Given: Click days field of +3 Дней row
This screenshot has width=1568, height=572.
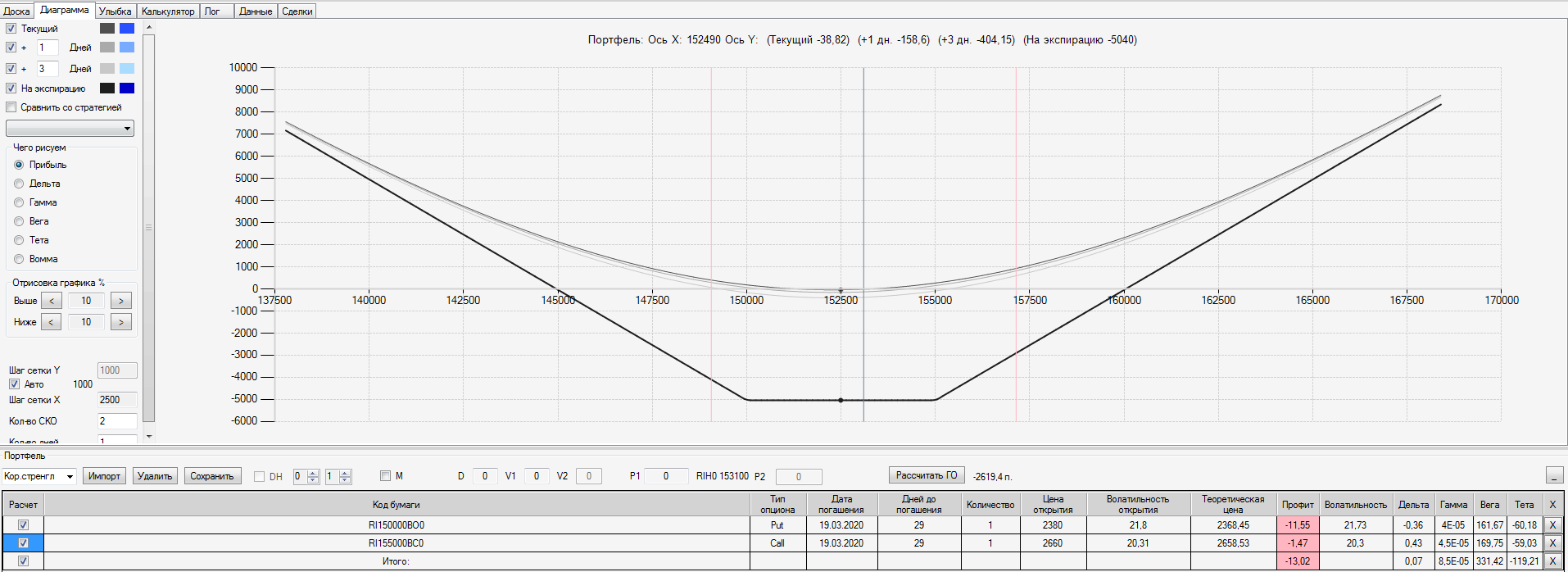Looking at the screenshot, I should click(48, 69).
